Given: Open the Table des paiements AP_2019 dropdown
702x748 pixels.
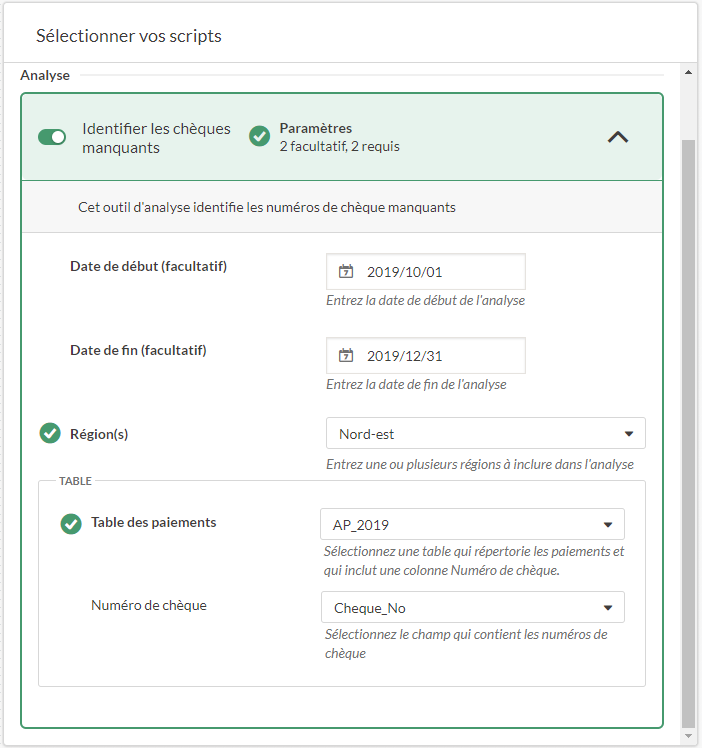Looking at the screenshot, I should (472, 524).
